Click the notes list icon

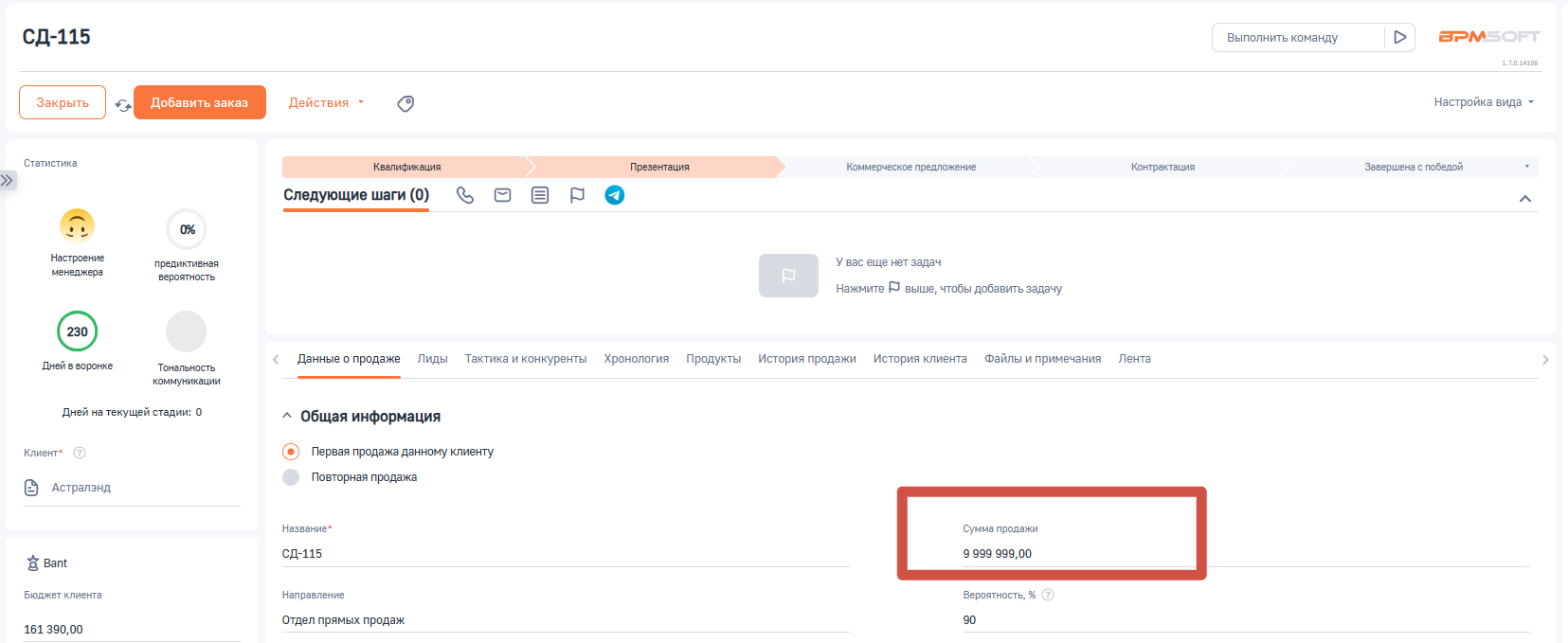coord(540,195)
